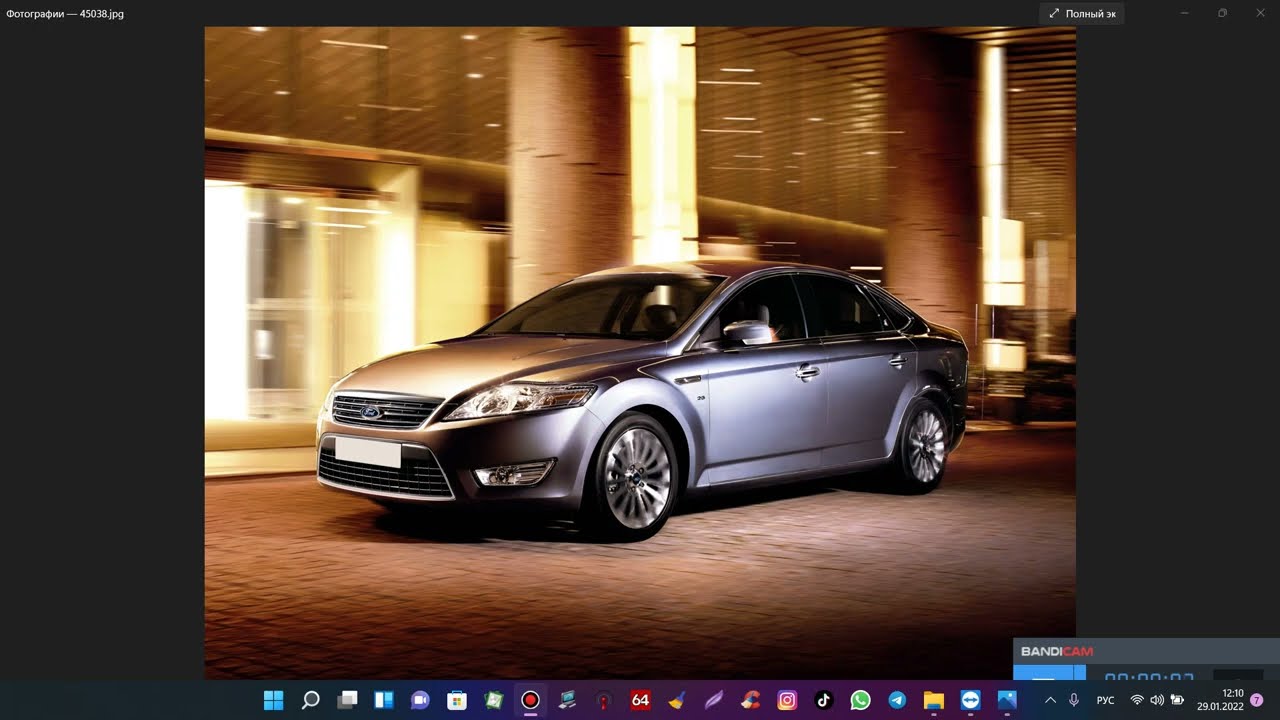Open Wi-Fi network tray icon

point(1137,700)
